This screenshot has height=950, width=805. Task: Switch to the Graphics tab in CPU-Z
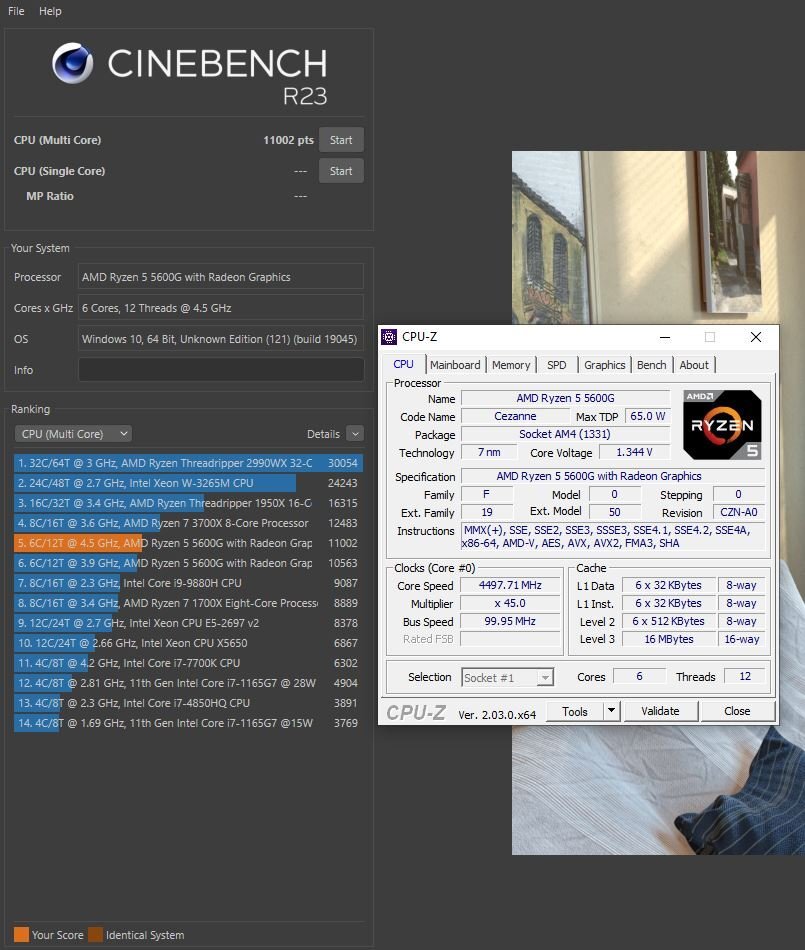point(605,365)
